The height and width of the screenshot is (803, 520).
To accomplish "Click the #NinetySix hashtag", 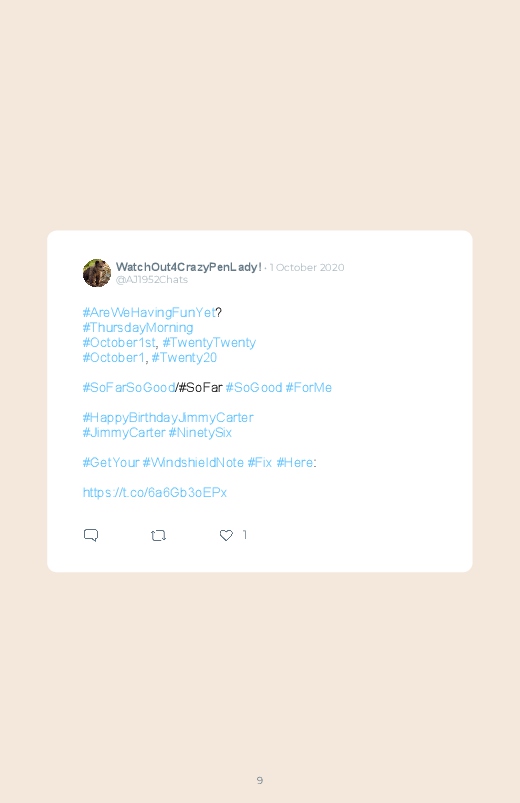I will [200, 432].
